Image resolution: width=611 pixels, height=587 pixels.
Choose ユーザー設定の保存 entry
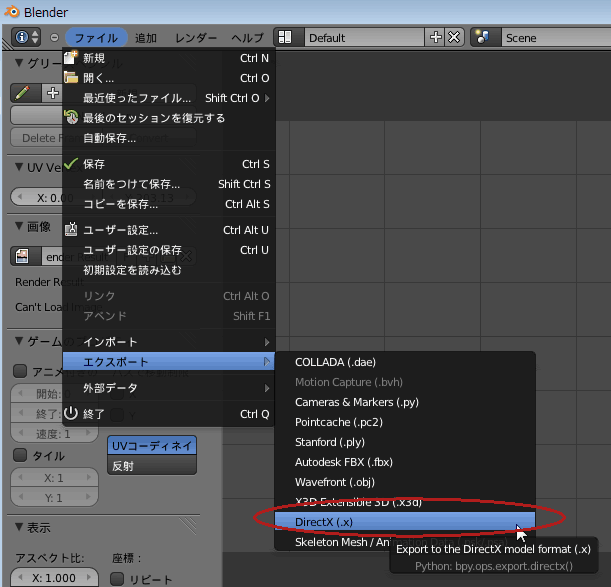(168, 250)
